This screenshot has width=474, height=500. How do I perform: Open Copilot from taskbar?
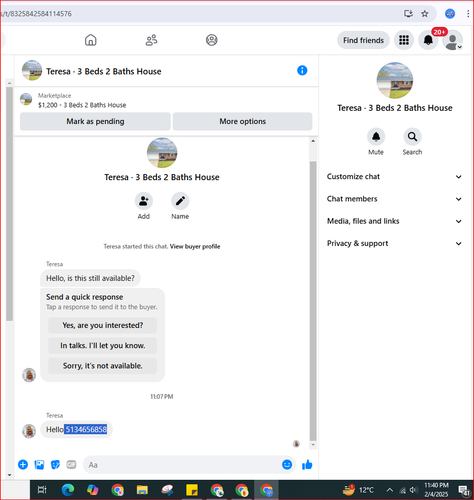pyautogui.click(x=93, y=490)
